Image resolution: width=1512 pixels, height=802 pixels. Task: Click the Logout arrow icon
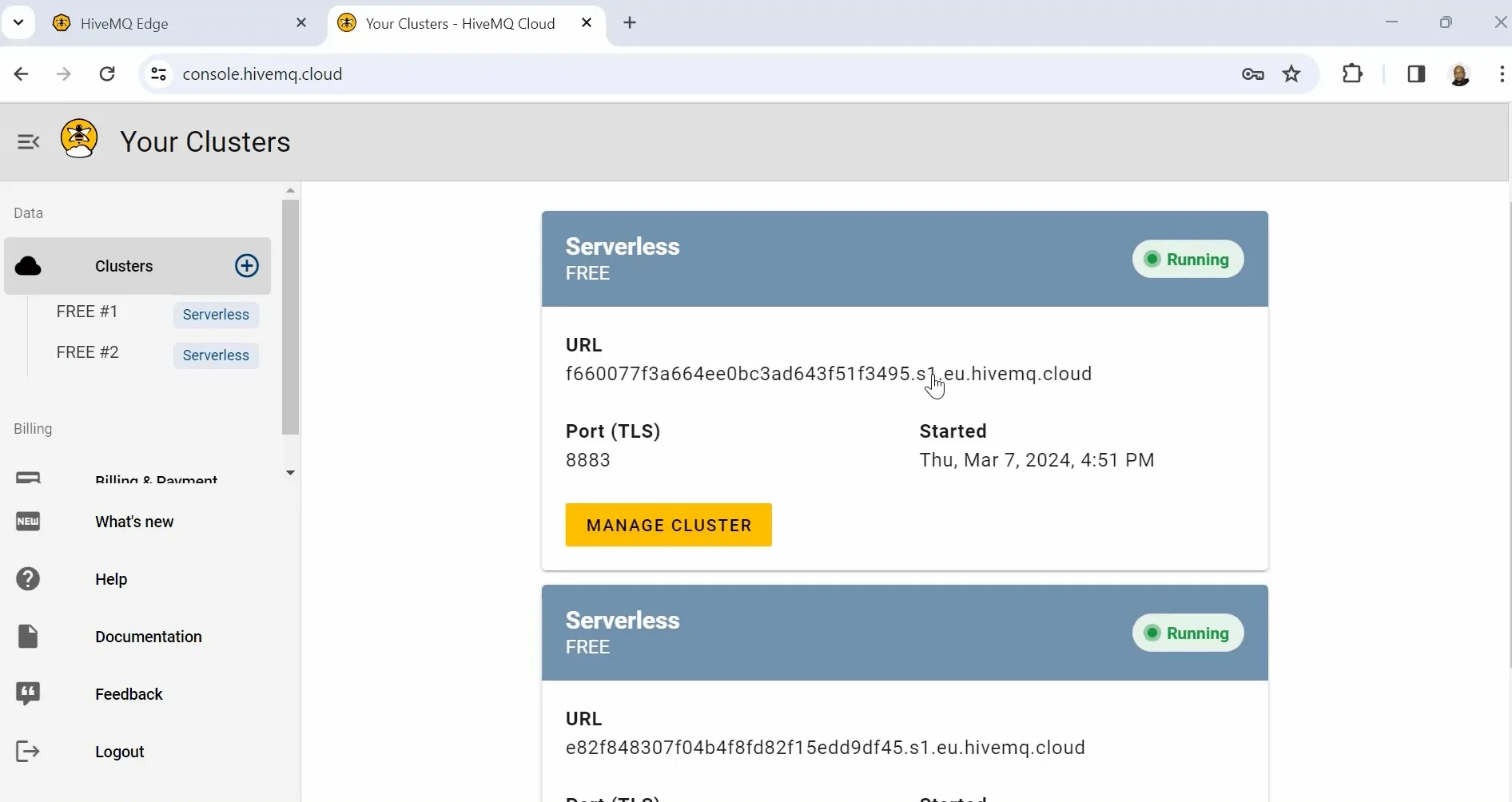pos(28,752)
